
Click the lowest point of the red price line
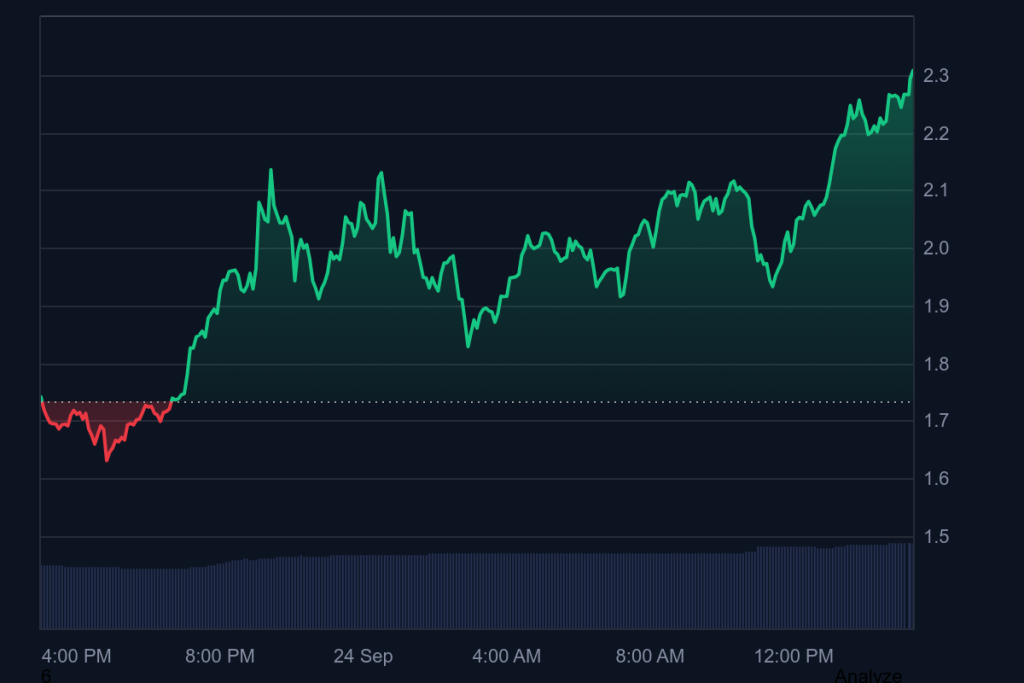[x=107, y=460]
